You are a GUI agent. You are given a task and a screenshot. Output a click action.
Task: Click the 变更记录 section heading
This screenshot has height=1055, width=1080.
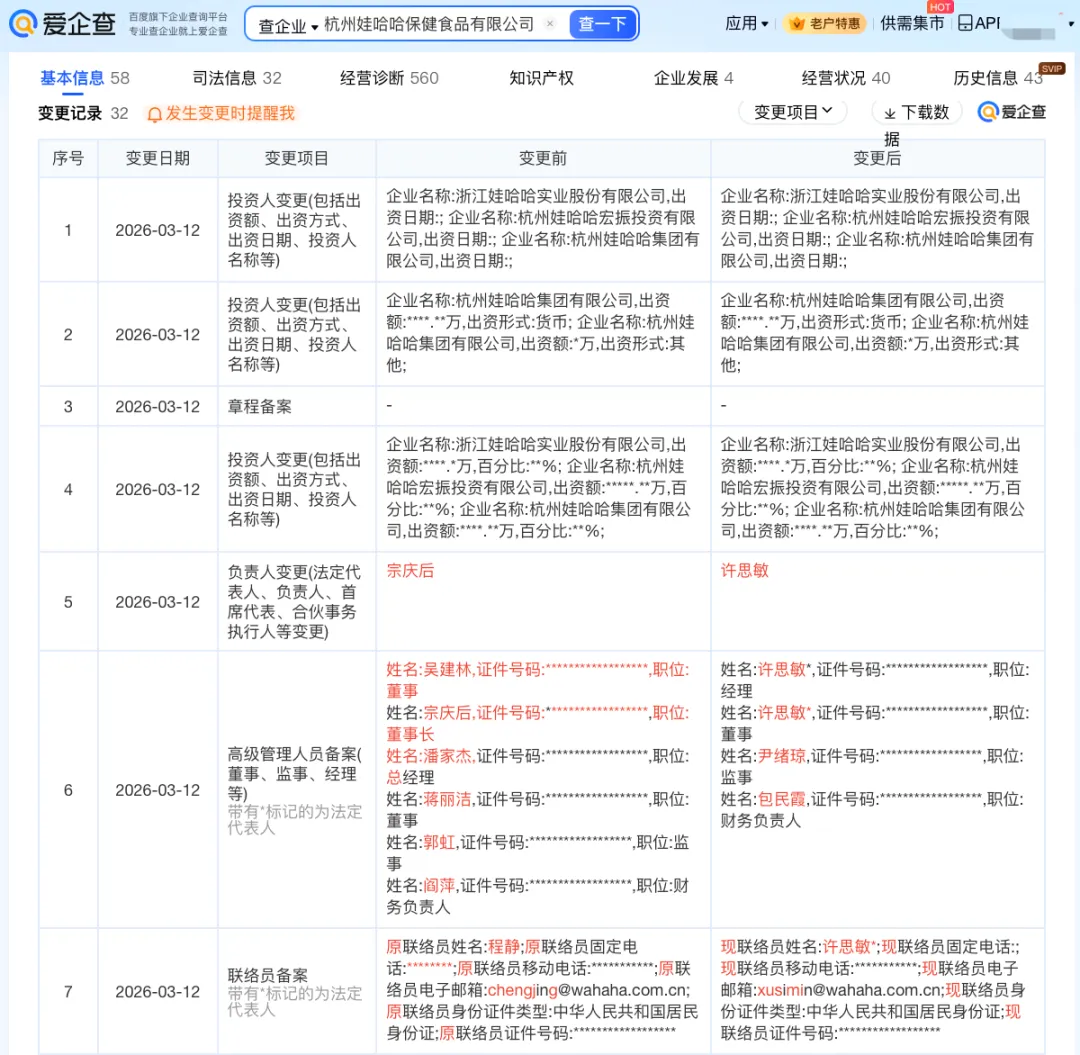click(70, 113)
